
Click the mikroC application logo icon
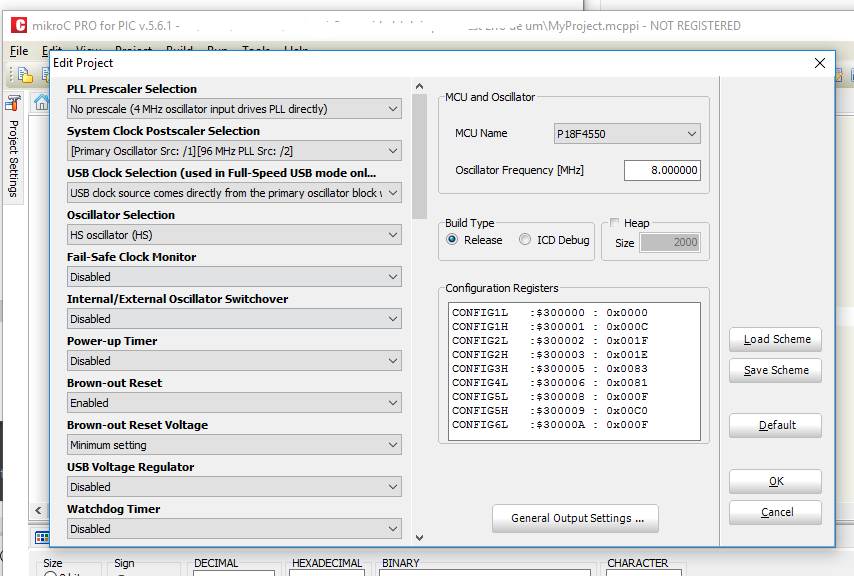pos(19,25)
